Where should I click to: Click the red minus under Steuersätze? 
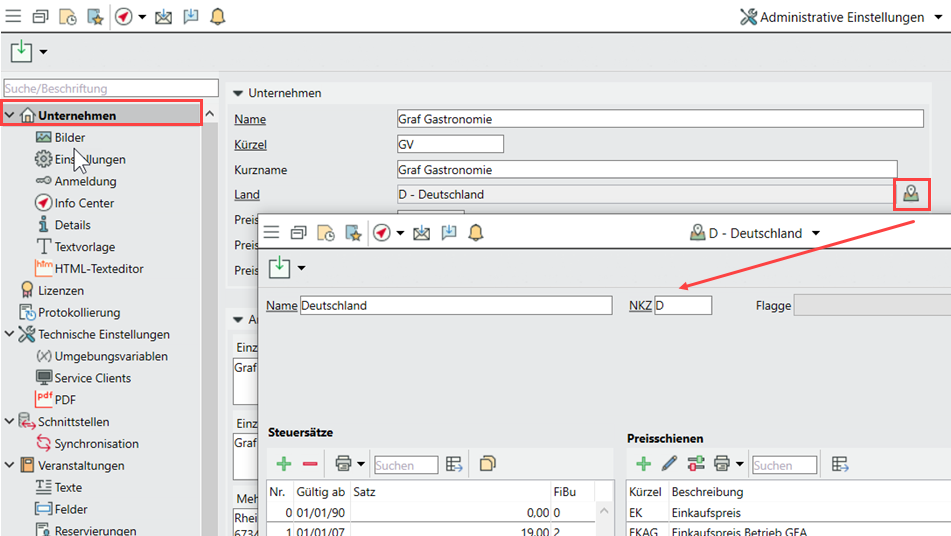(310, 464)
